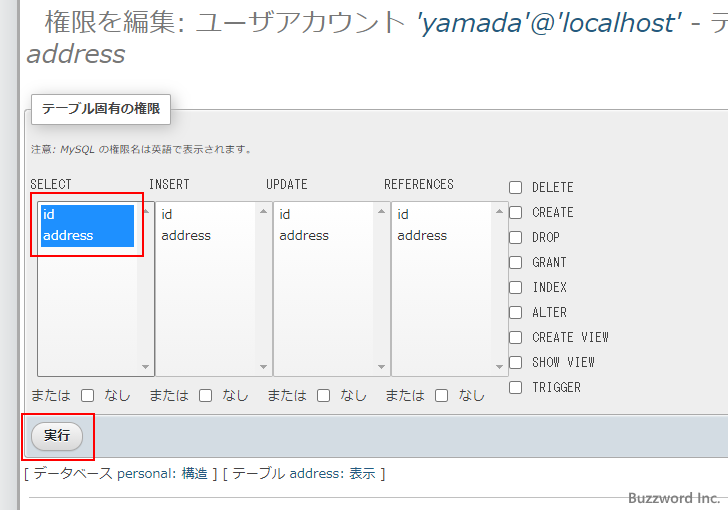Image resolution: width=728 pixels, height=510 pixels.
Task: Check the CREATE privilege checkbox
Action: click(x=516, y=212)
